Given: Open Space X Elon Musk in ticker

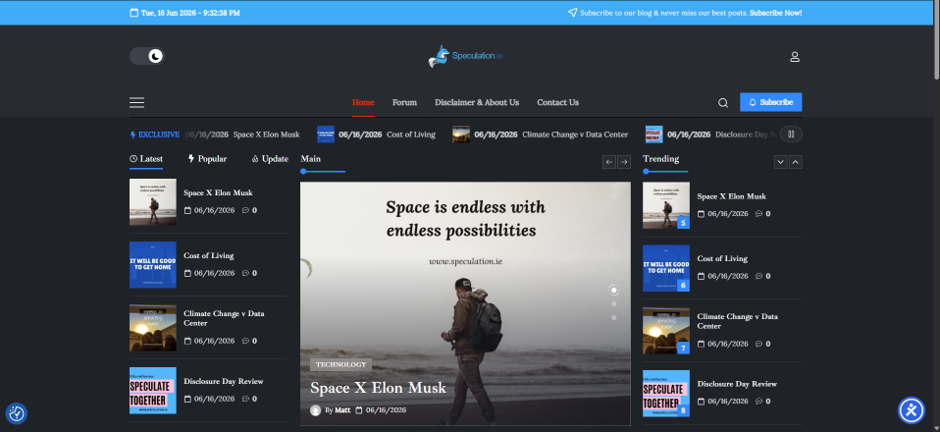Looking at the screenshot, I should coord(266,135).
